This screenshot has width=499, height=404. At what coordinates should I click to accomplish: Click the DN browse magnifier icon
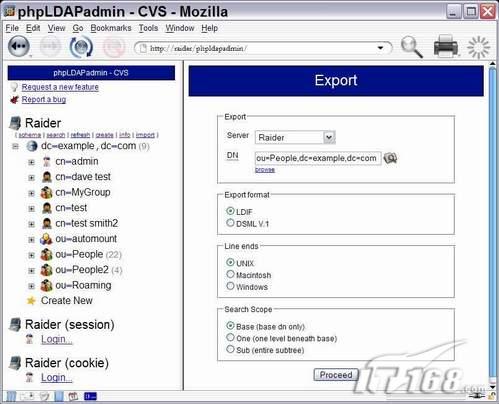tap(390, 158)
